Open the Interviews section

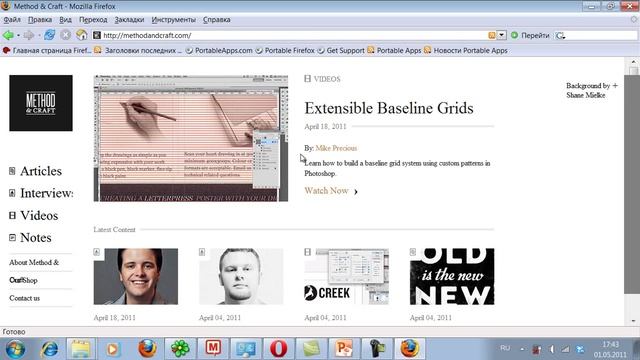(41, 193)
